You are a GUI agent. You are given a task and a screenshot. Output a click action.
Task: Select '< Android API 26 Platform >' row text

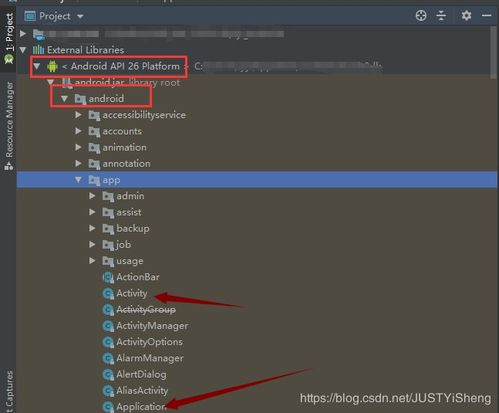pyautogui.click(x=125, y=66)
